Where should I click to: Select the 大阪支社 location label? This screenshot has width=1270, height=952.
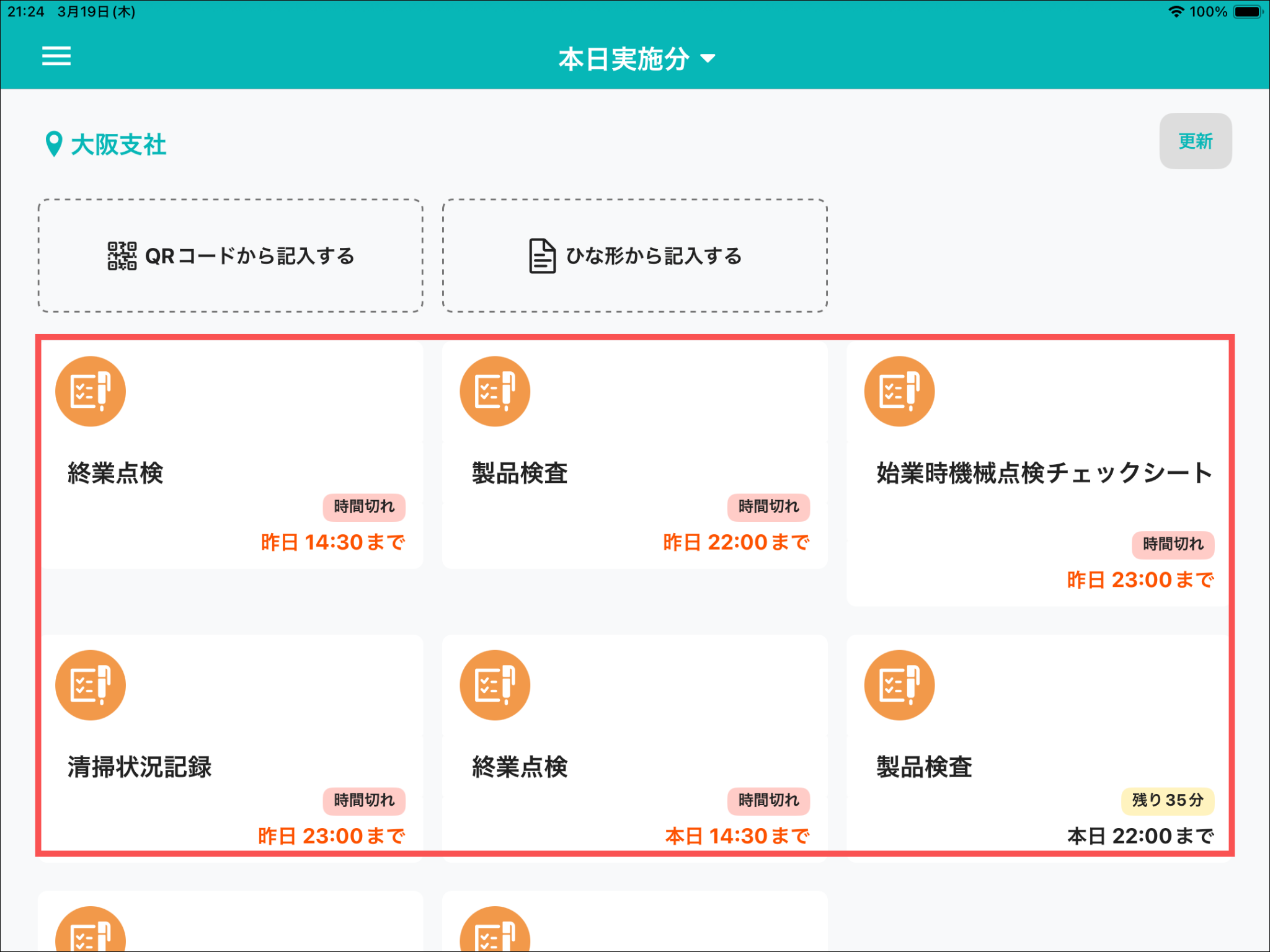tap(118, 145)
